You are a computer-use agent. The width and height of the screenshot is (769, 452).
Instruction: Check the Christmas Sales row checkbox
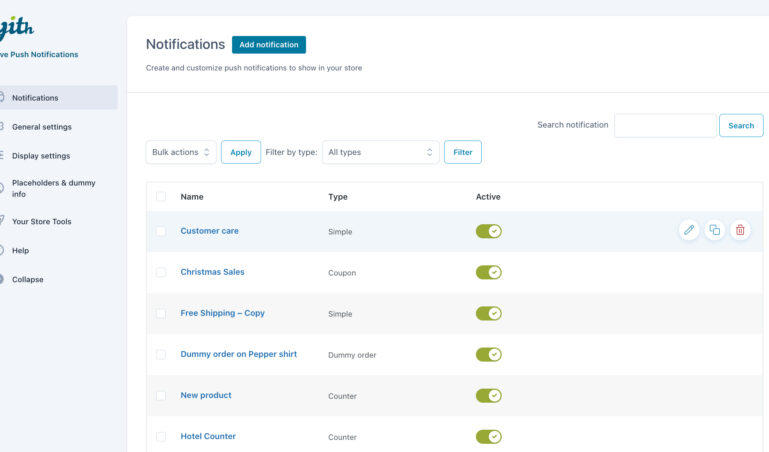click(161, 273)
